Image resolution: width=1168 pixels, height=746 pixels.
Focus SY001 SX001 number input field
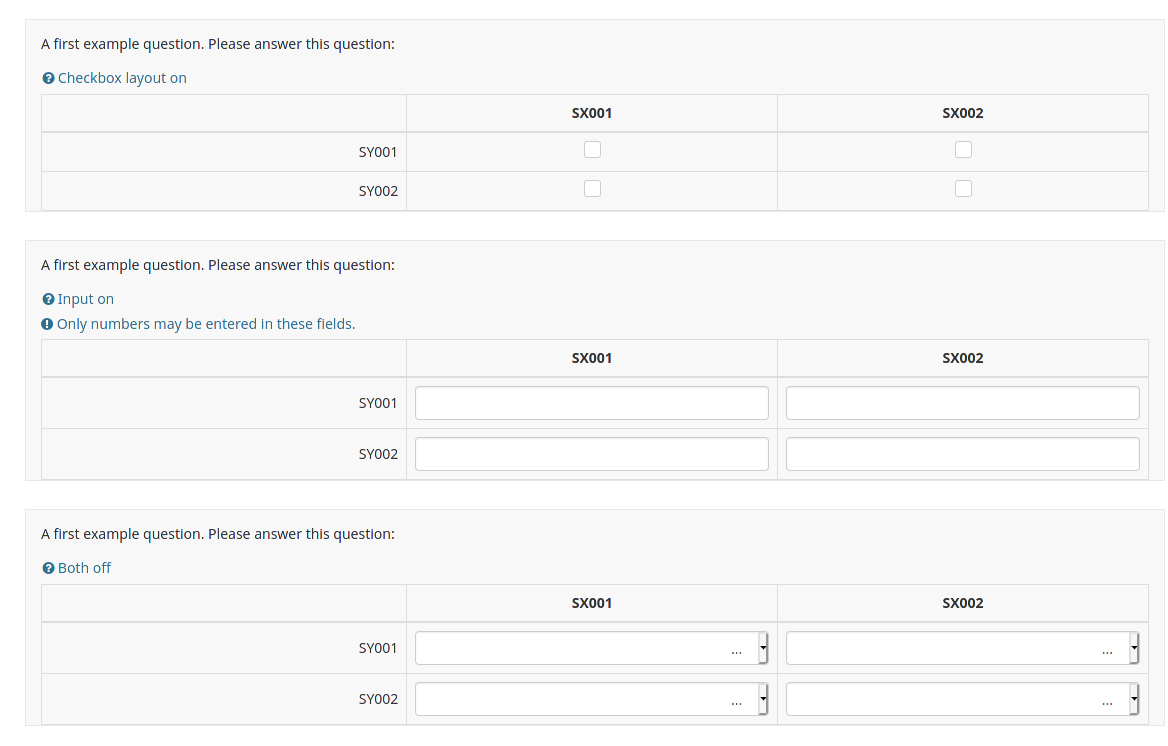click(591, 403)
